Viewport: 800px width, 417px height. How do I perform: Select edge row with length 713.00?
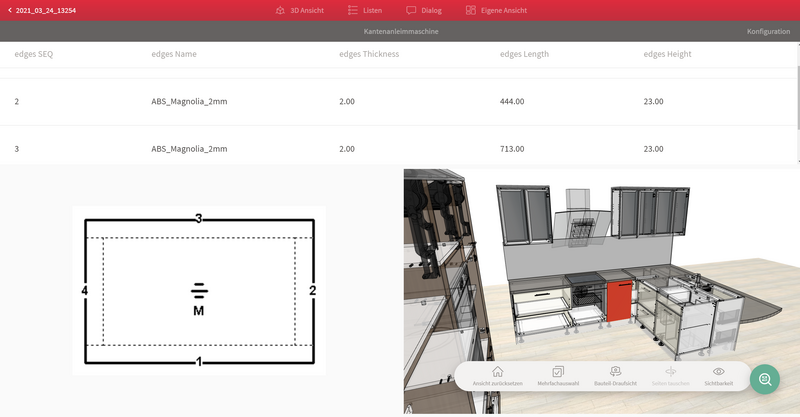(400, 148)
